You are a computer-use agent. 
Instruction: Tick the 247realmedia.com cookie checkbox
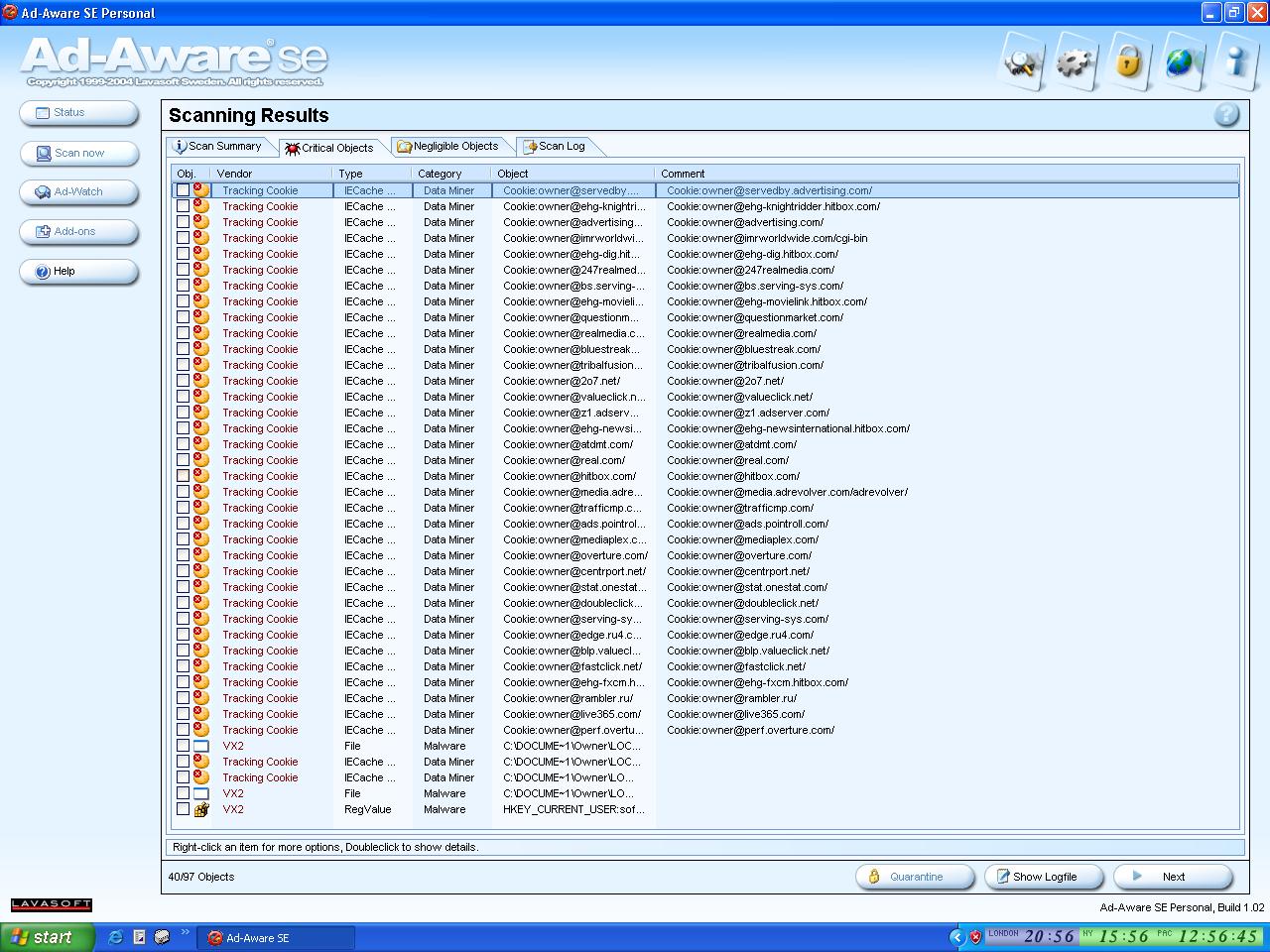point(183,270)
